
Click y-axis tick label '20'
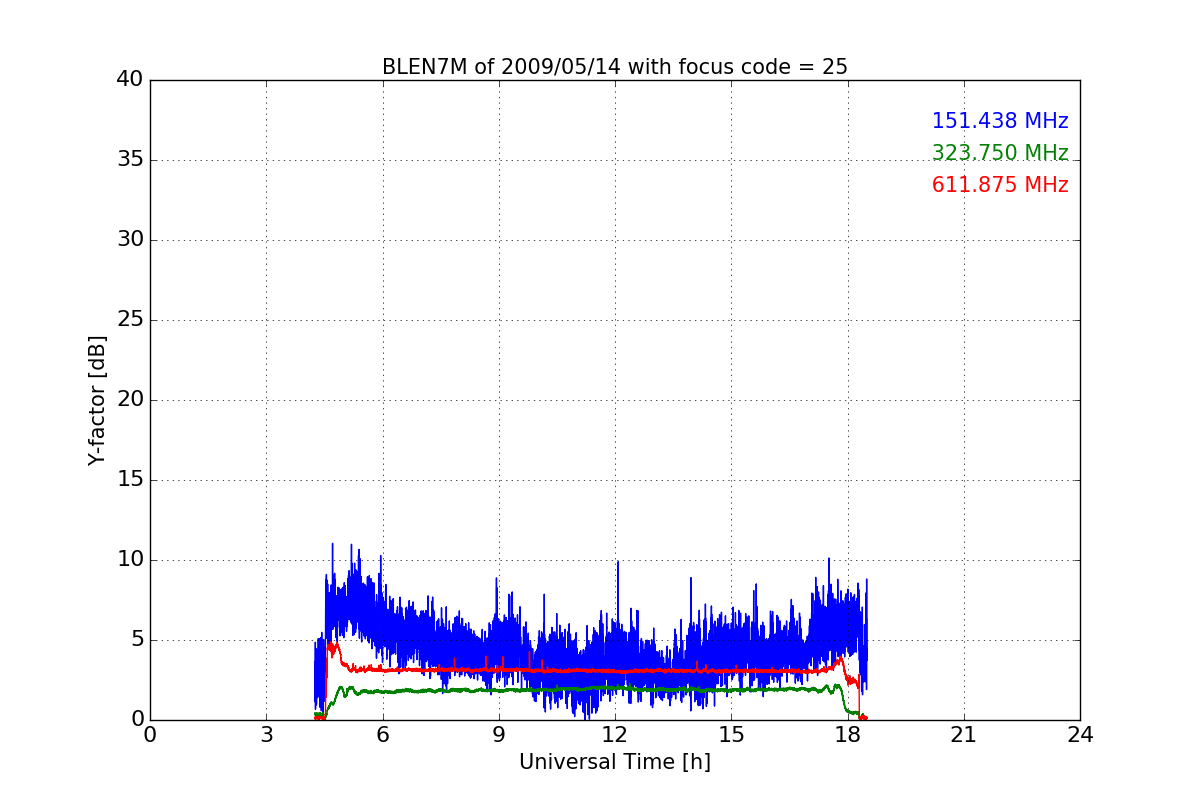point(130,400)
